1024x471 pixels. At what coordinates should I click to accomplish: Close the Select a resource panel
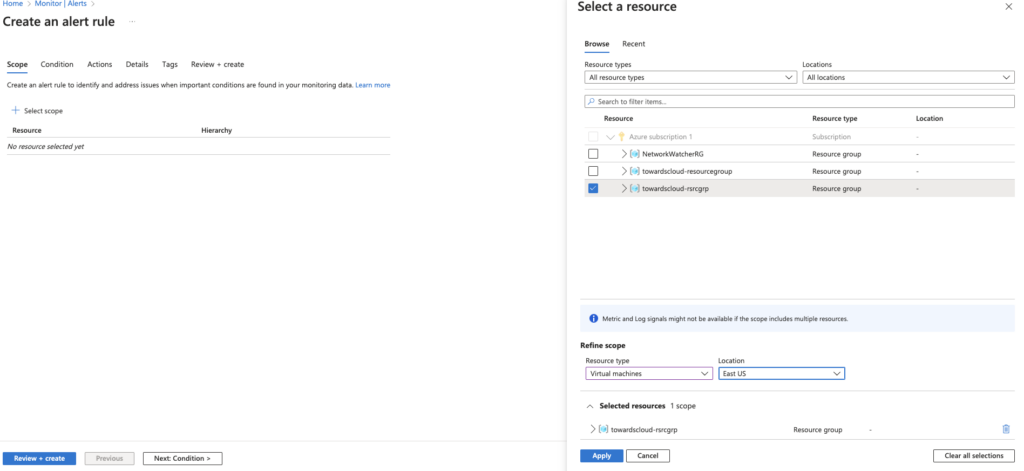[1008, 7]
